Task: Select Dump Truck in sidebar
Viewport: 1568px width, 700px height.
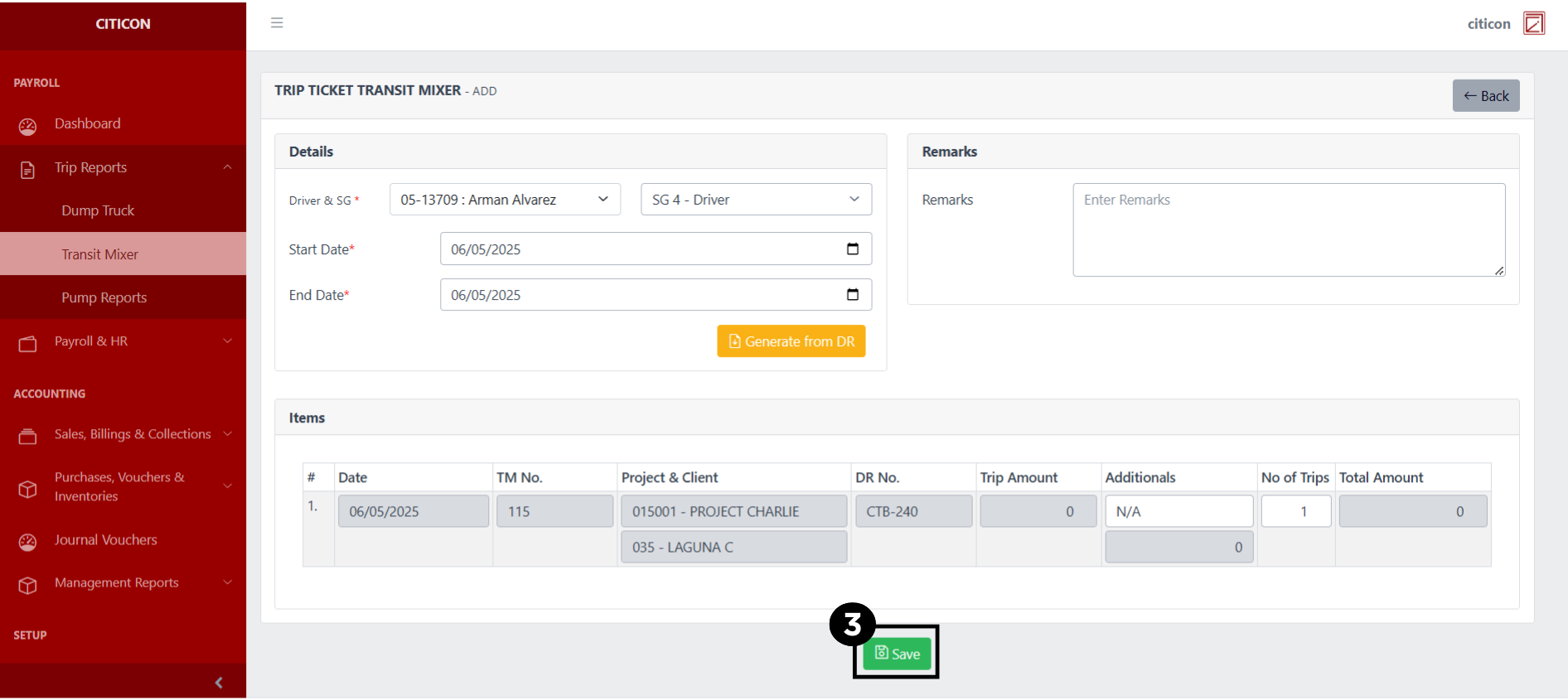Action: (x=98, y=211)
